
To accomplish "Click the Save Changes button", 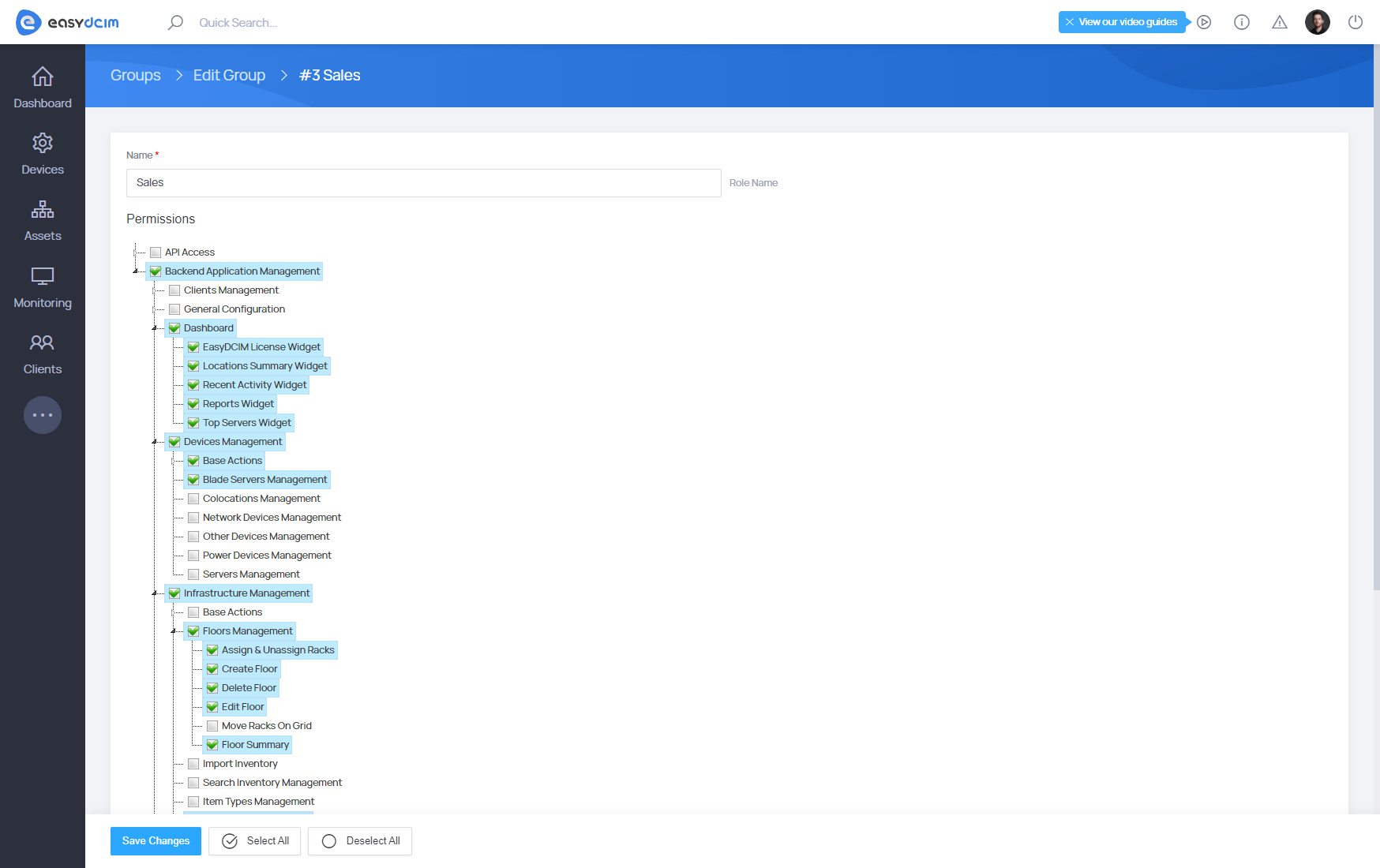I will tap(156, 841).
